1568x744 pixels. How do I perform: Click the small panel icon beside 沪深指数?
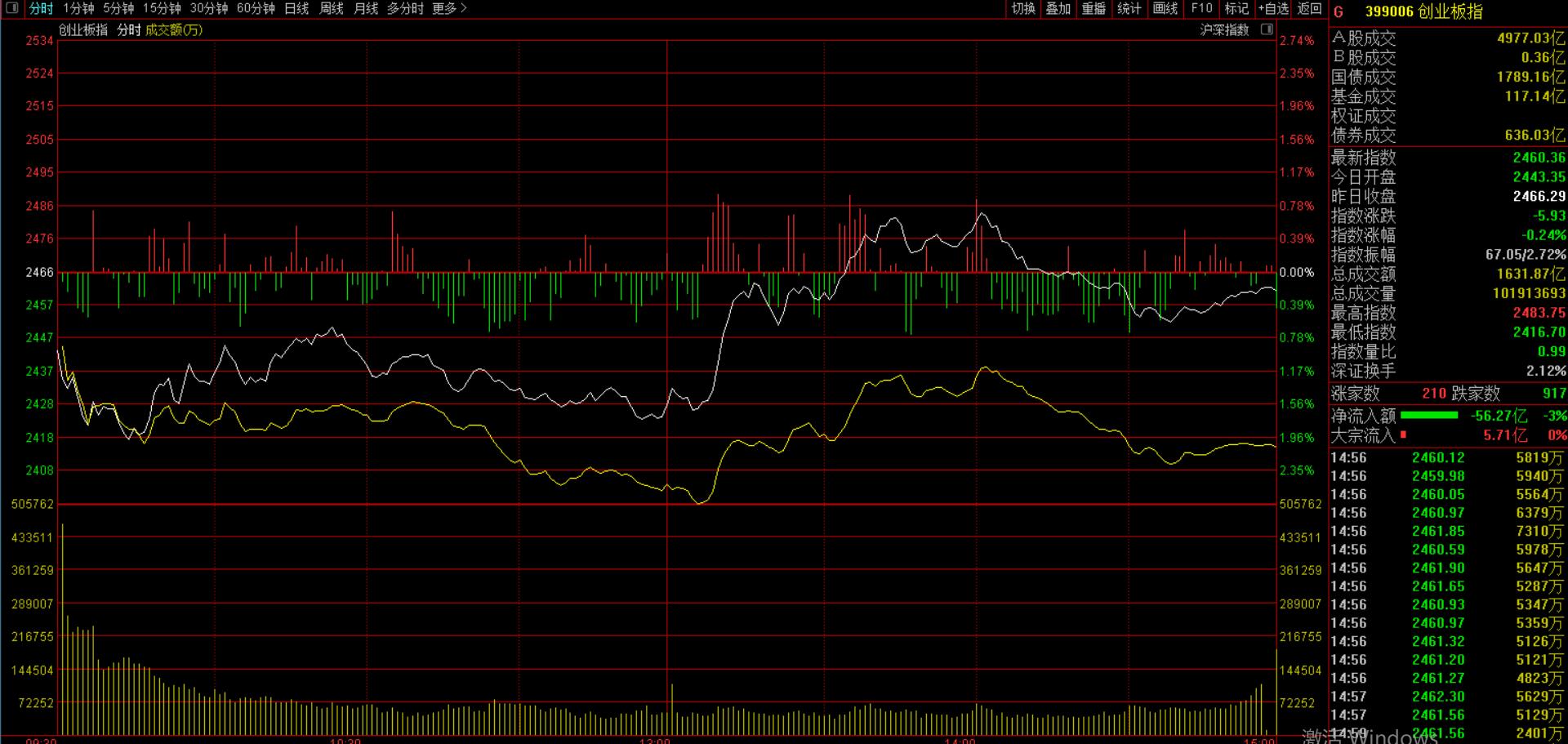[x=1267, y=29]
